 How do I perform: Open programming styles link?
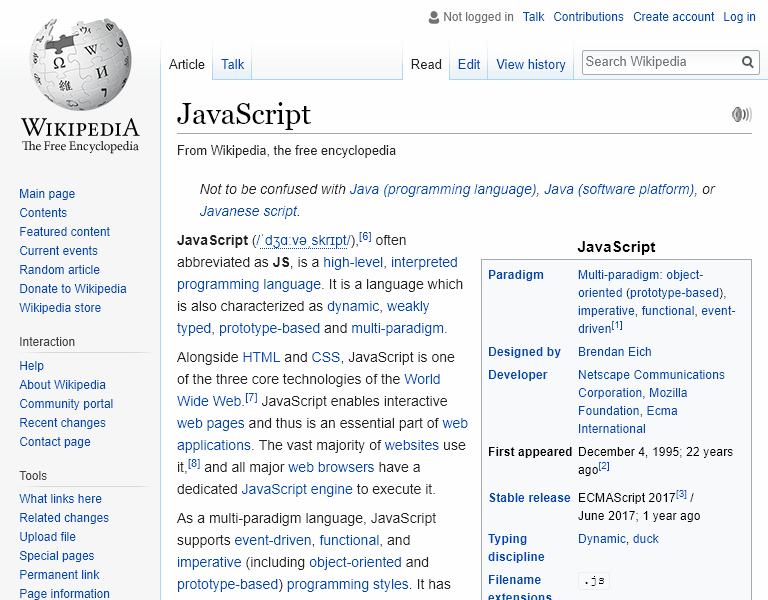pos(347,584)
